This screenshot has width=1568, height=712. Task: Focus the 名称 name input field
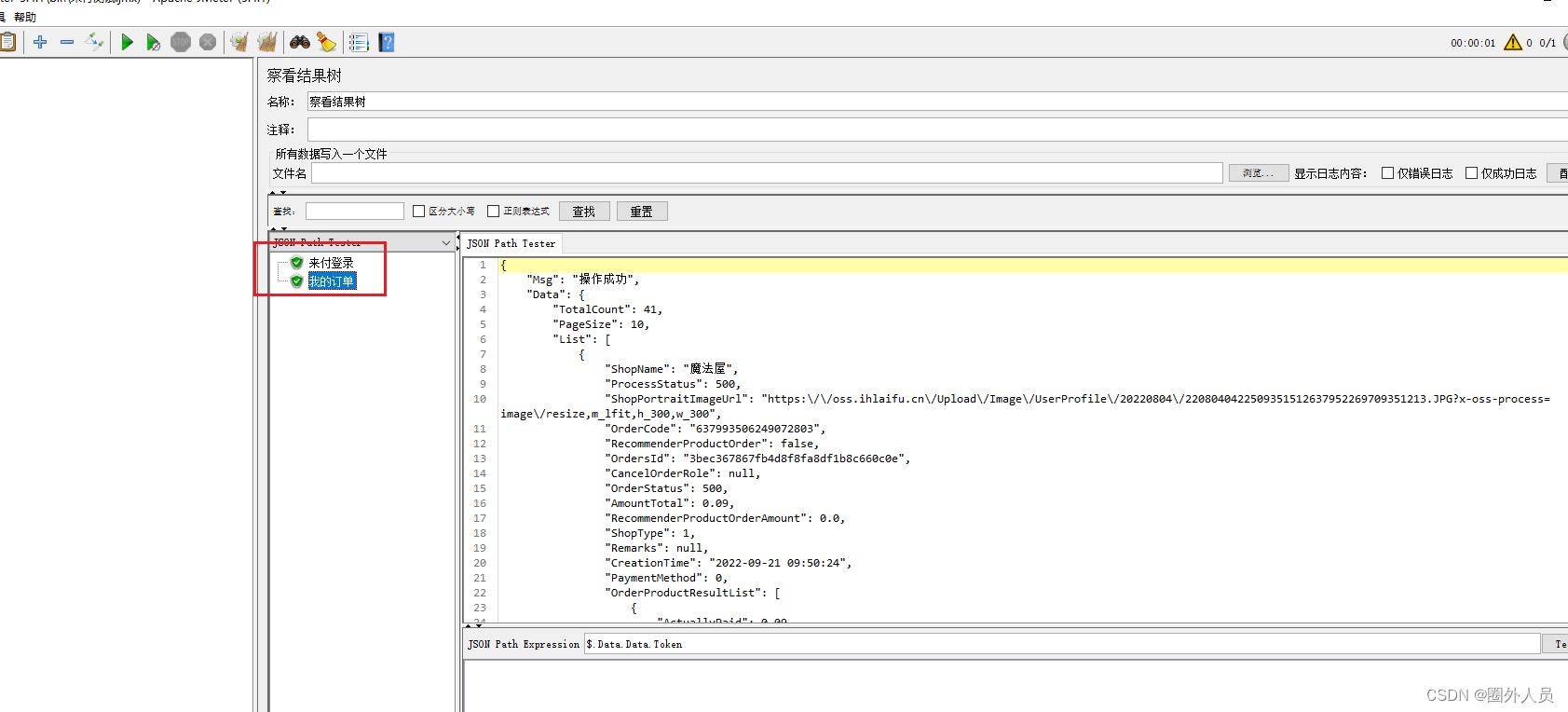(937, 102)
